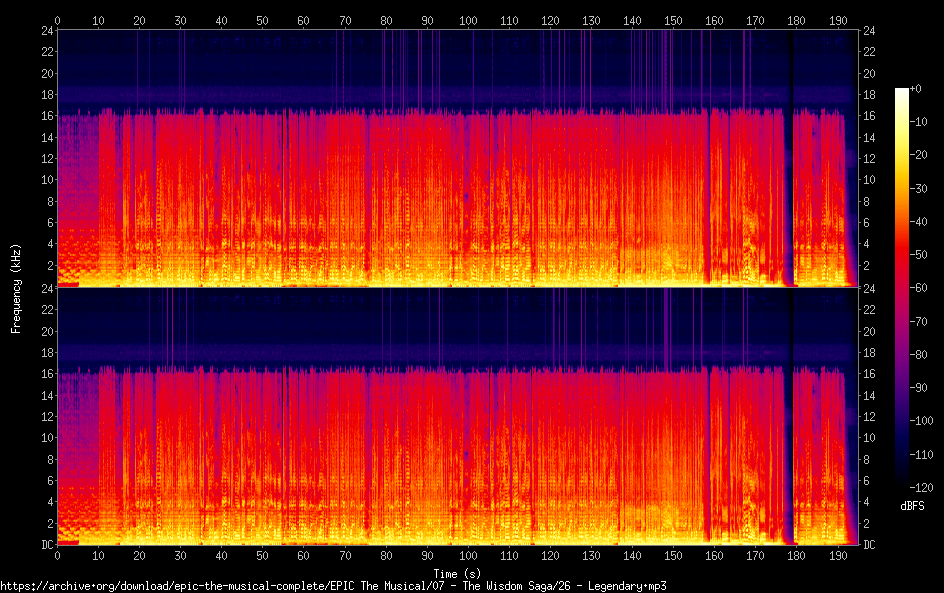The height and width of the screenshot is (593, 944).
Task: Click the 20 kHz label on upper channel's right axis
Action: coord(870,73)
